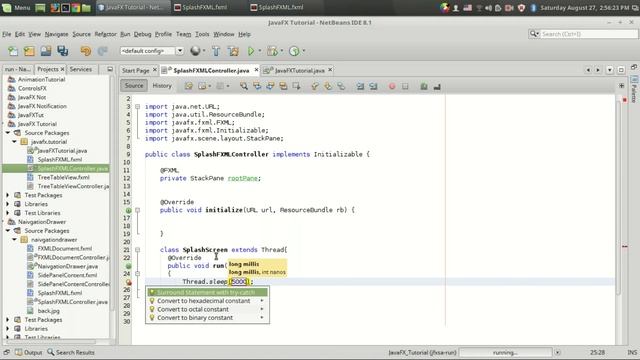640x360 pixels.
Task: Click the running progress bar in status bar
Action: point(505,352)
